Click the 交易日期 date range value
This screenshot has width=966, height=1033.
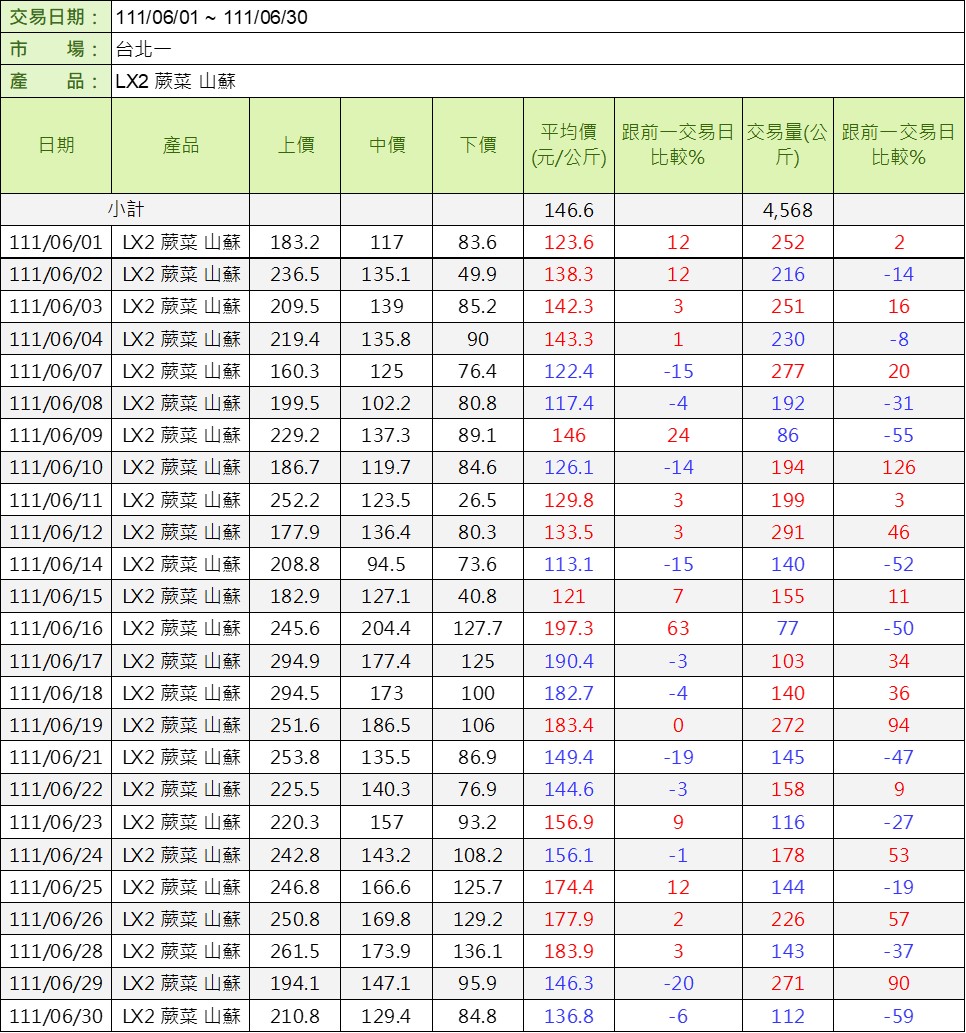pos(211,17)
